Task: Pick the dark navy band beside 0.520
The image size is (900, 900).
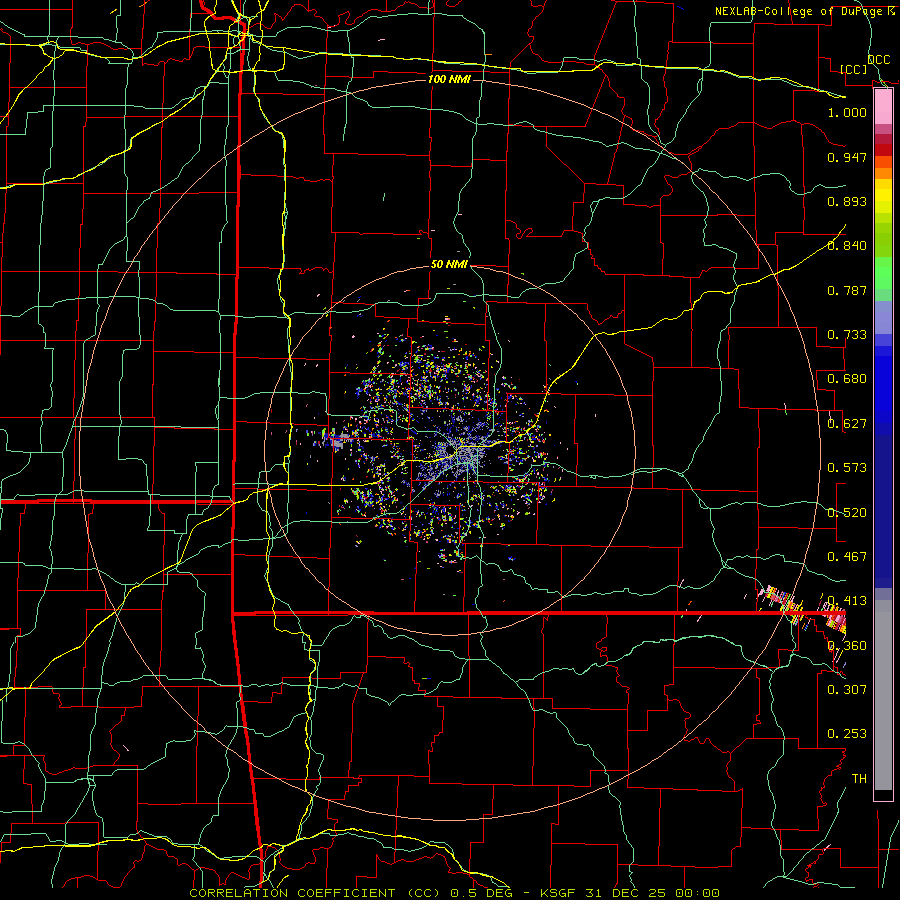Action: point(883,511)
